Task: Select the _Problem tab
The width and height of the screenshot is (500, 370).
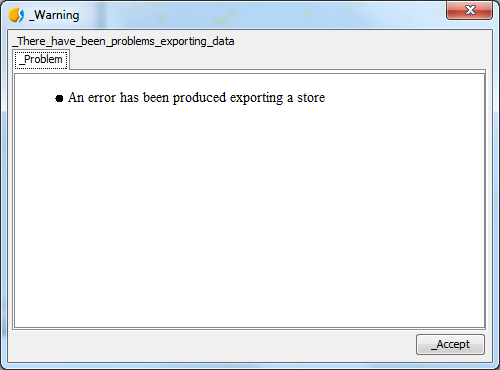Action: tap(41, 60)
